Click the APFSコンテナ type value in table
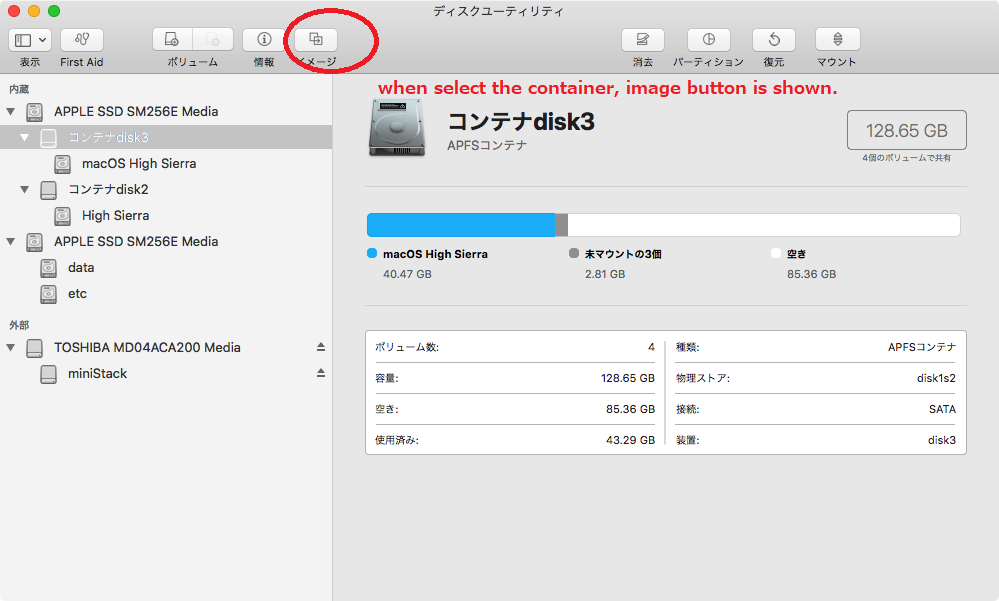Image resolution: width=999 pixels, height=601 pixels. pos(923,347)
